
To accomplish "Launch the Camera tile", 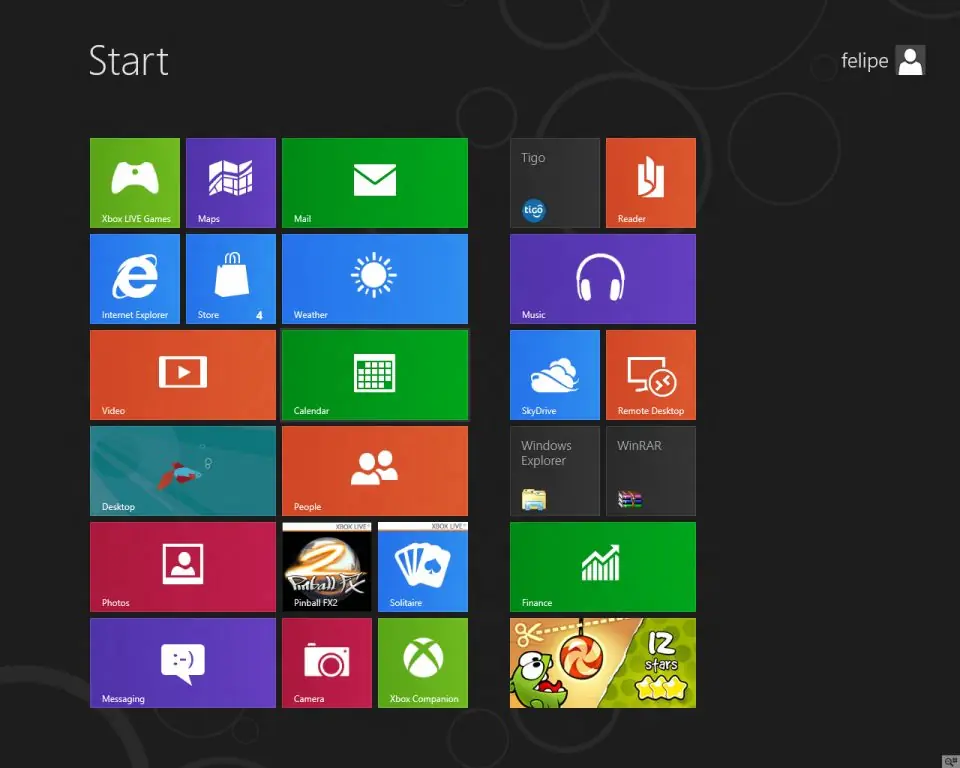I will (x=327, y=663).
